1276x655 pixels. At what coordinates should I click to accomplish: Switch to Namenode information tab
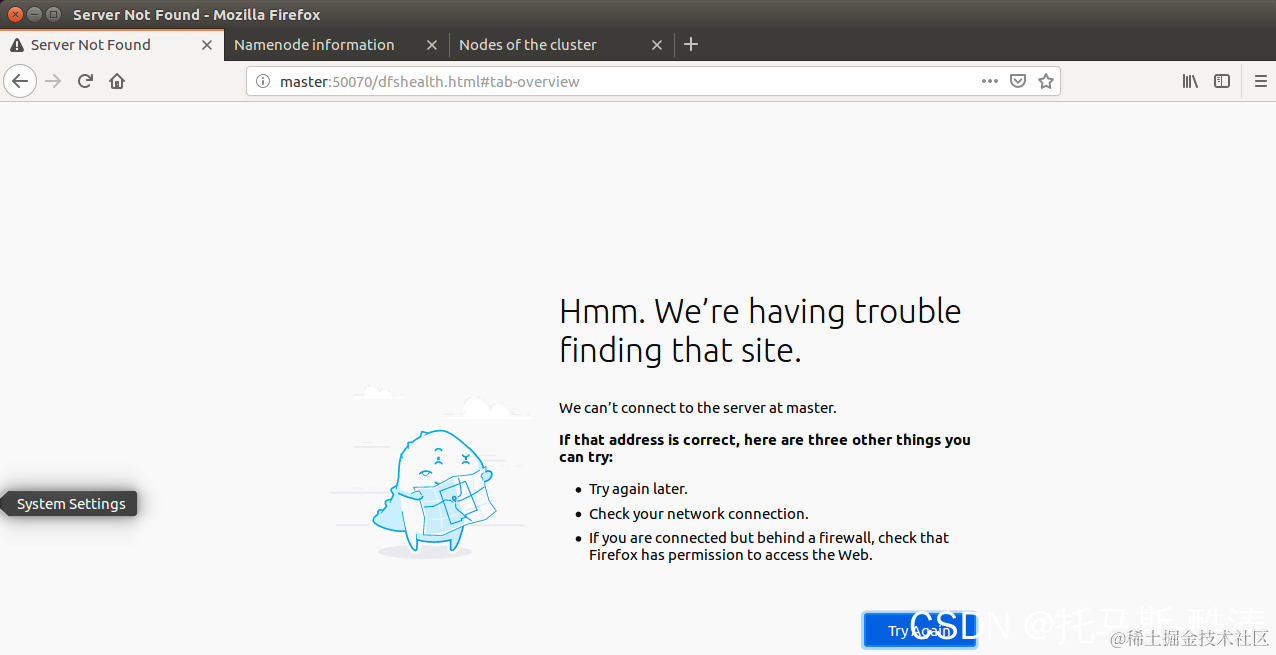point(335,45)
